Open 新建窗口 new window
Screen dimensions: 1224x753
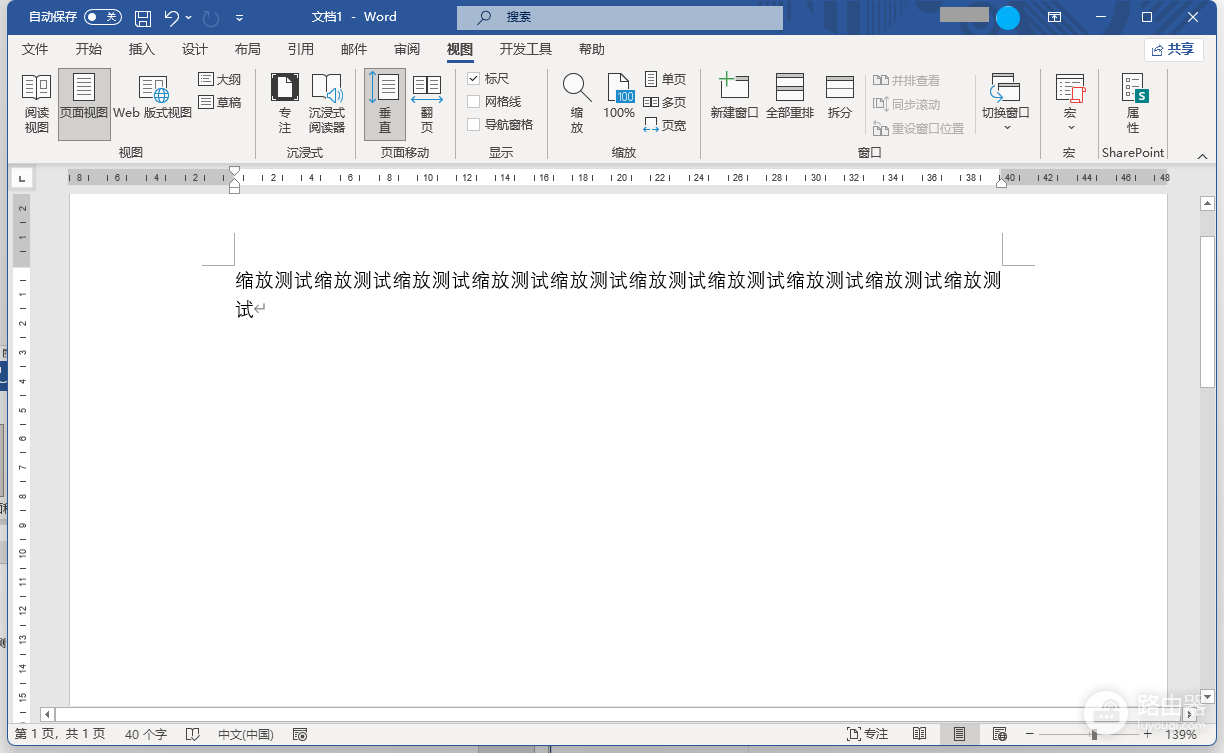click(735, 98)
